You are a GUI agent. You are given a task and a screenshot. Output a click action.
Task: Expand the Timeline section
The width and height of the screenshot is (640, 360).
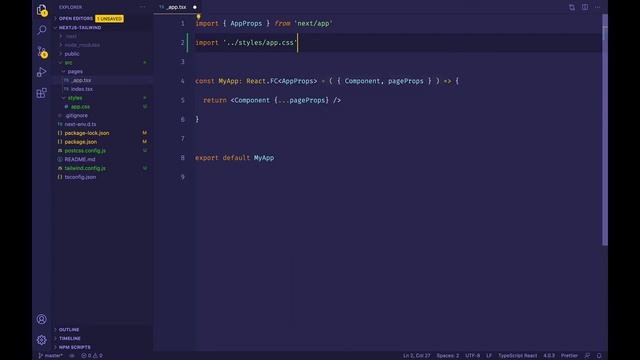(x=69, y=338)
